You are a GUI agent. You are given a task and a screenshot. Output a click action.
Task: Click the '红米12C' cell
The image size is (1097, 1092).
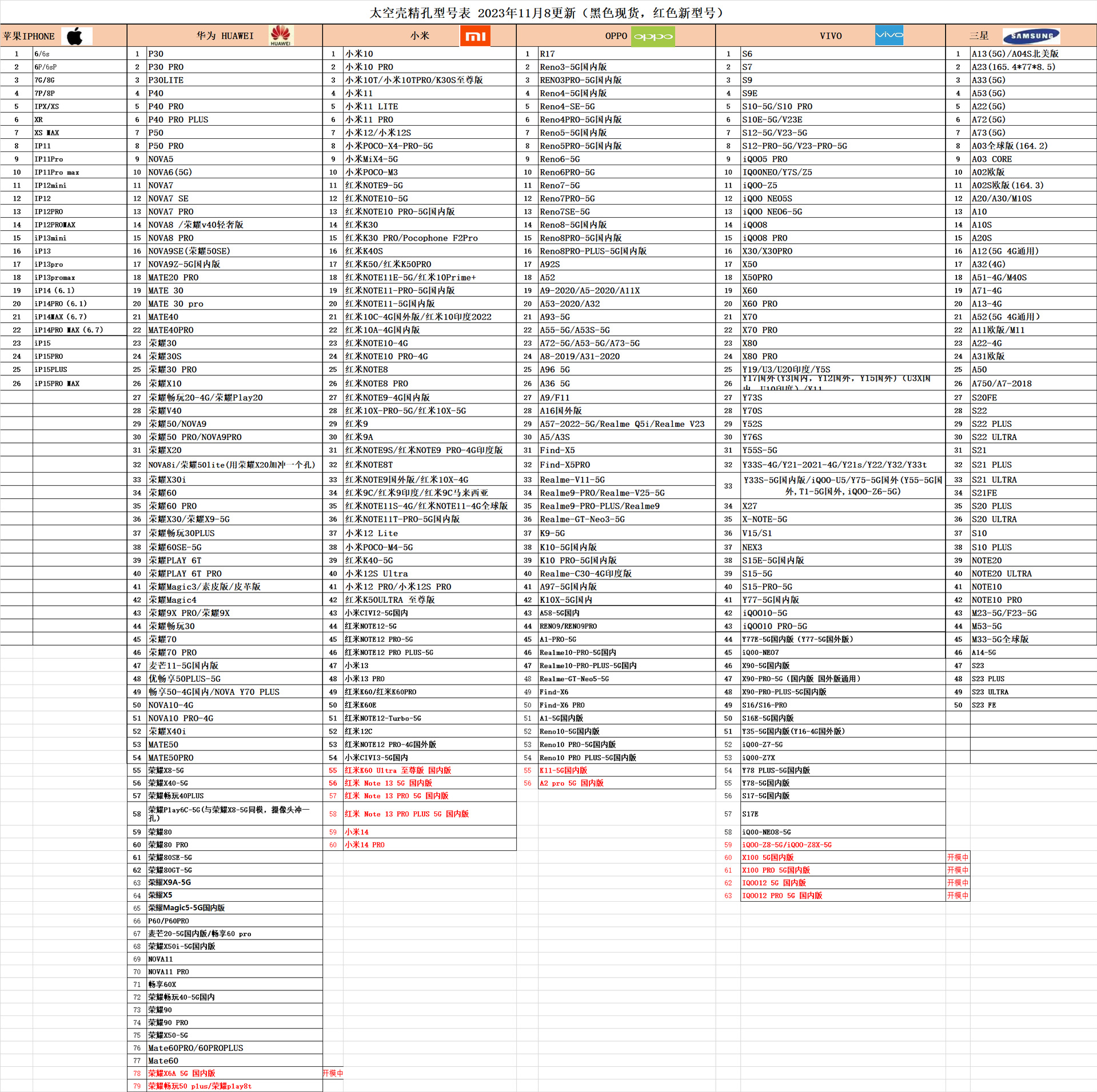click(x=430, y=731)
